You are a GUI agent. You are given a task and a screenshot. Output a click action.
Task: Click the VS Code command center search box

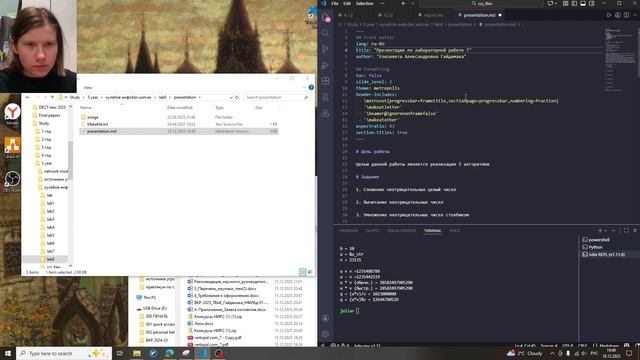[x=482, y=3]
